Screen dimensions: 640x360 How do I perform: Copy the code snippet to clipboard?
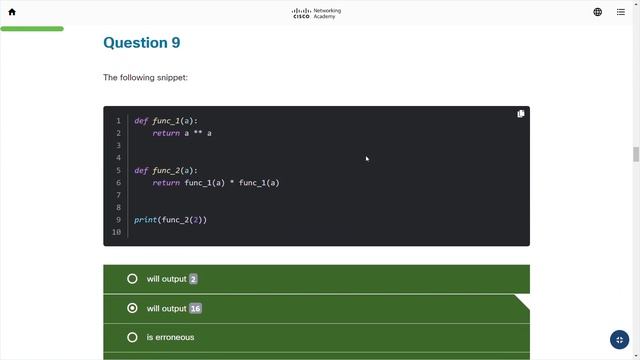[x=520, y=114]
